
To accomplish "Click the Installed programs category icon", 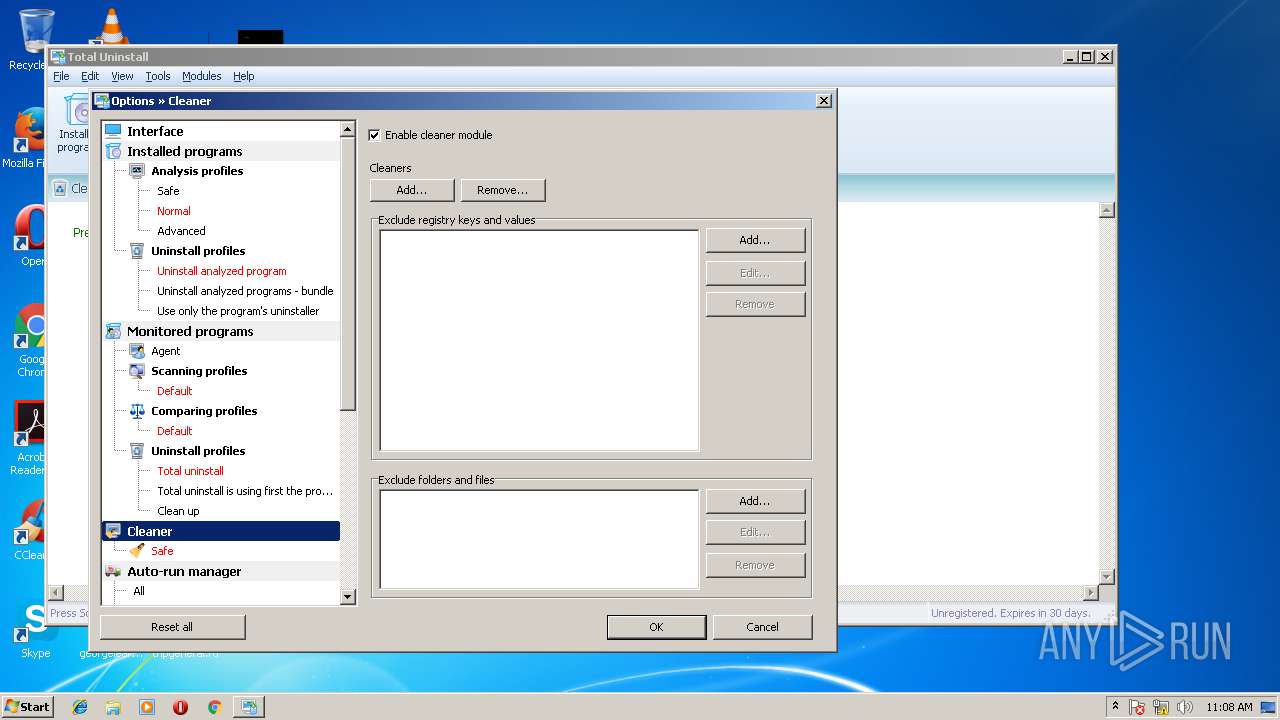I will tap(113, 151).
